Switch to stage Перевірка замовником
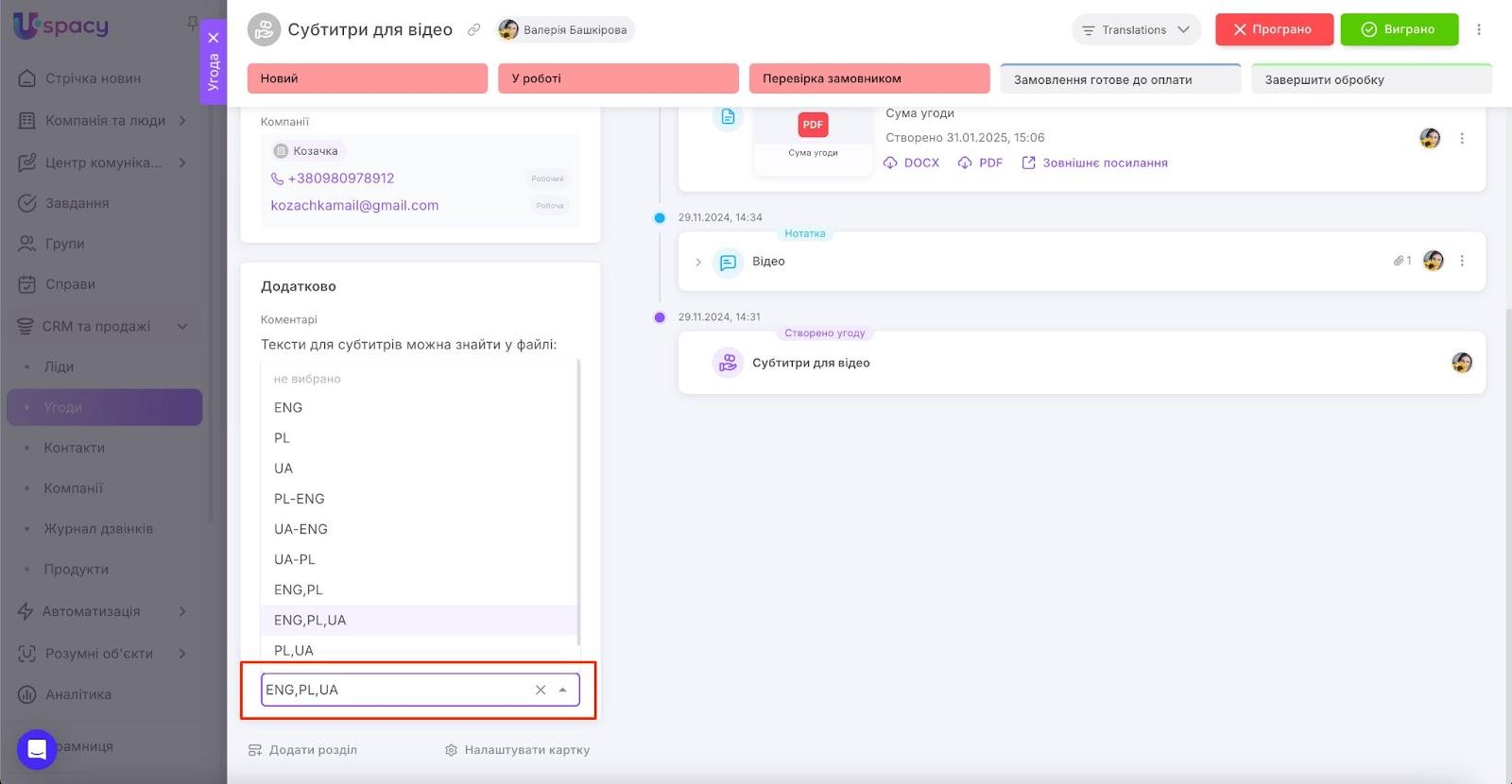 (x=869, y=78)
